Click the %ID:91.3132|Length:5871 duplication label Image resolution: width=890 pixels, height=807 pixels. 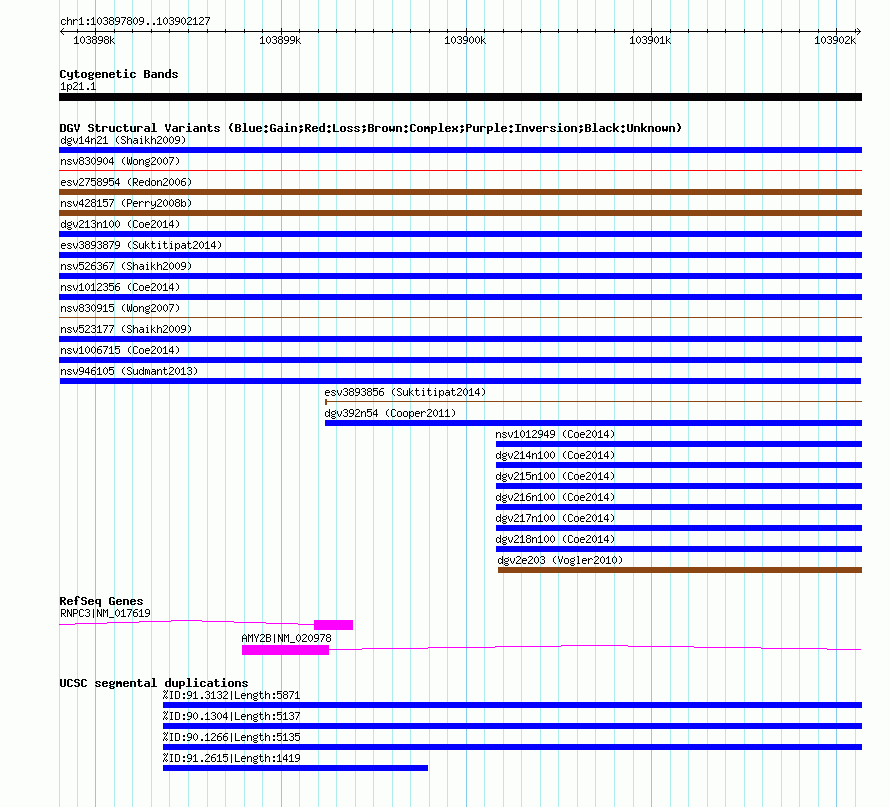(232, 695)
